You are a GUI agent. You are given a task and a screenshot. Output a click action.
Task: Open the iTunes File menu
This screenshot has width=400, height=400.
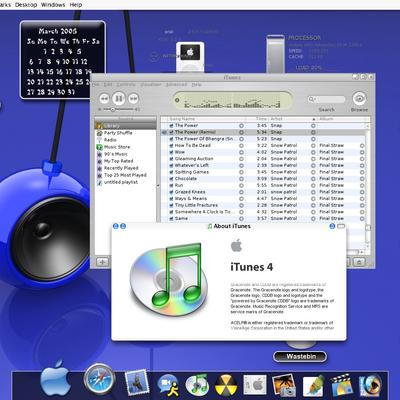click(x=96, y=85)
